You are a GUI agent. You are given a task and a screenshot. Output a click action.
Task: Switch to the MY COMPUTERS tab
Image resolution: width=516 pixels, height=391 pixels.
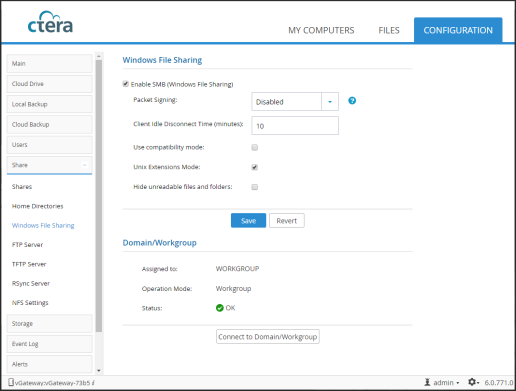(x=321, y=30)
